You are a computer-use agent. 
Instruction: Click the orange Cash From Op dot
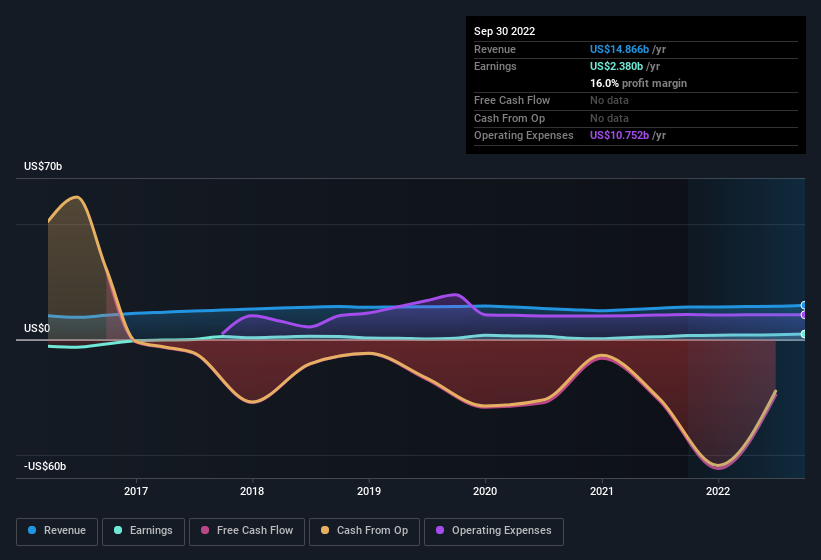click(325, 530)
